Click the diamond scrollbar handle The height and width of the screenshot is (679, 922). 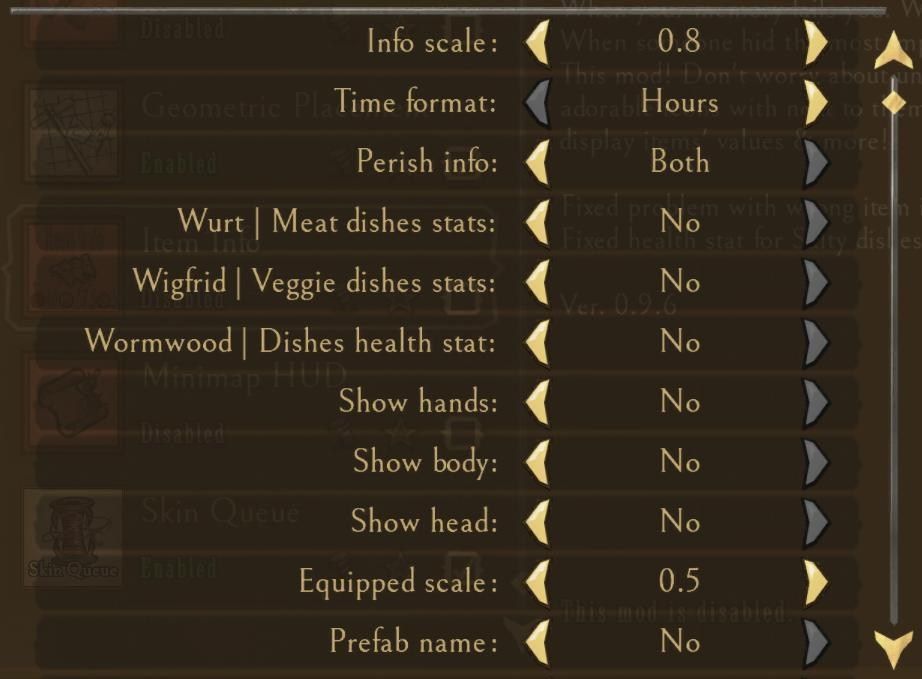tap(895, 102)
